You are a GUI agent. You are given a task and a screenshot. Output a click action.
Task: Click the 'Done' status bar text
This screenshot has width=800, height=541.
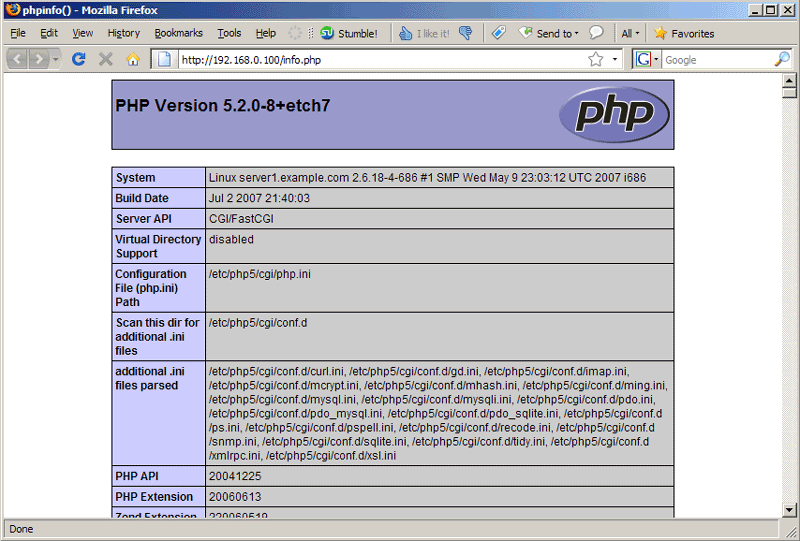coord(21,529)
